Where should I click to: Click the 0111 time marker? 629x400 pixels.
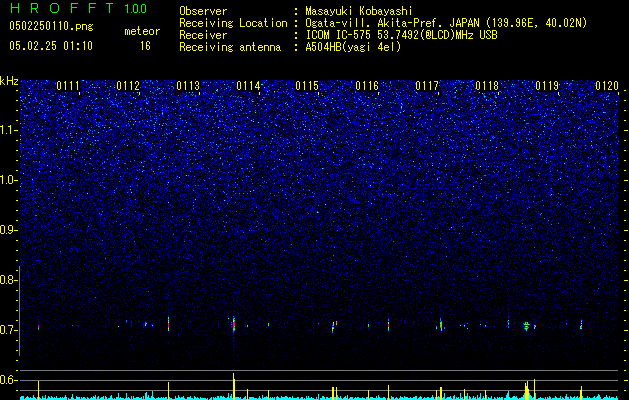(67, 86)
